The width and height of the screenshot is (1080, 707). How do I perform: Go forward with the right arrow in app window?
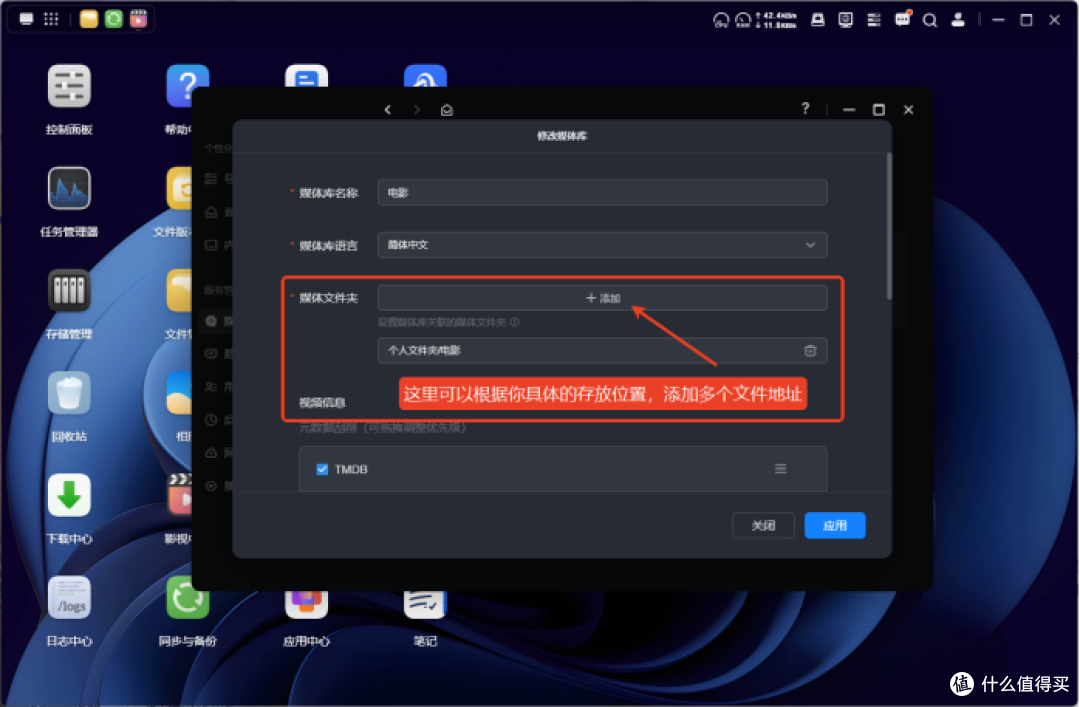(417, 110)
